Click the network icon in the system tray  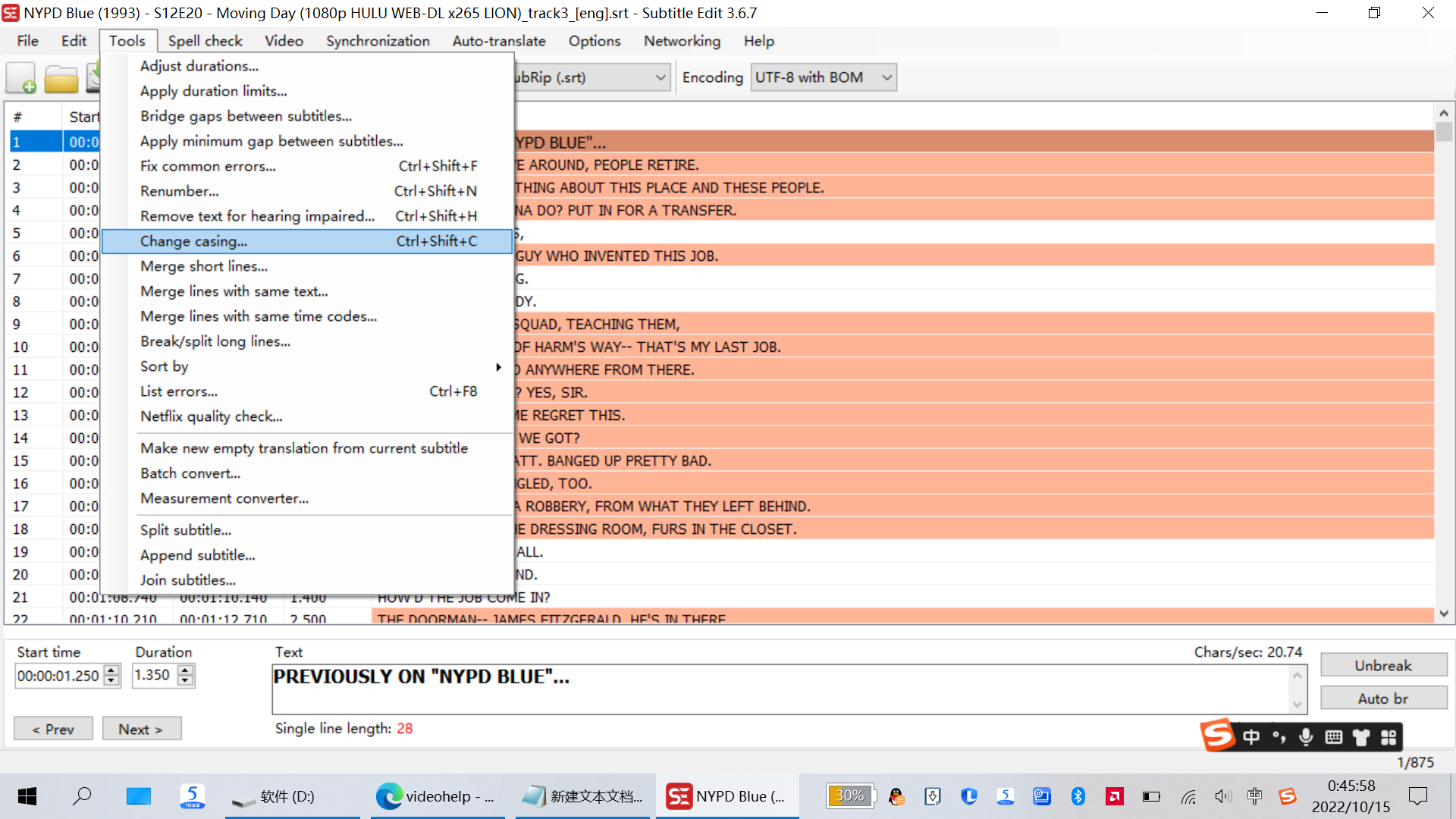(x=1188, y=796)
